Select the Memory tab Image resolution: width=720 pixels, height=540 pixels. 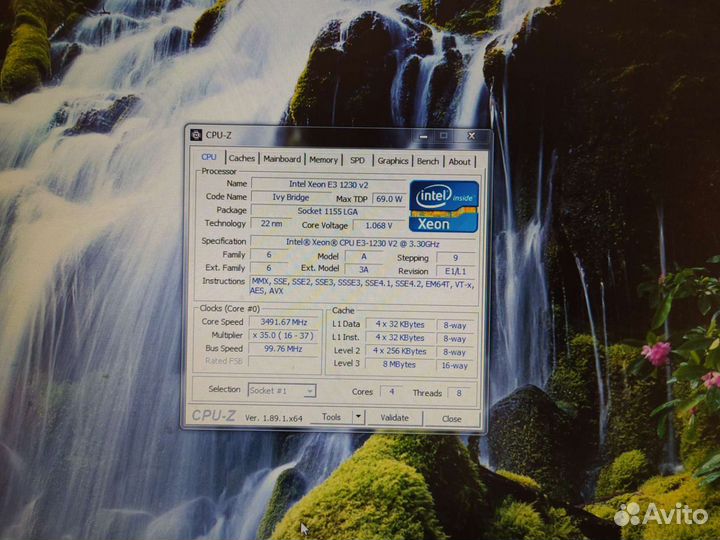point(323,160)
